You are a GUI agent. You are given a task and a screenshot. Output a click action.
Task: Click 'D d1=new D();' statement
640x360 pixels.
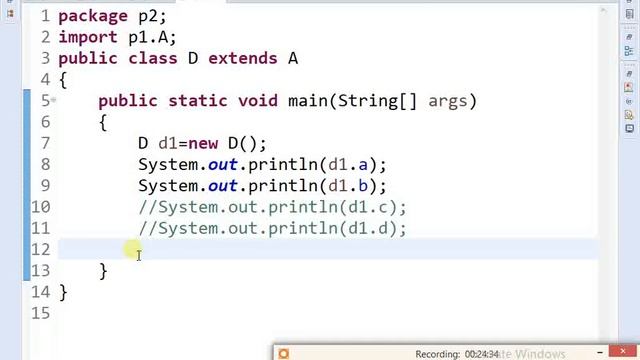[x=202, y=143]
